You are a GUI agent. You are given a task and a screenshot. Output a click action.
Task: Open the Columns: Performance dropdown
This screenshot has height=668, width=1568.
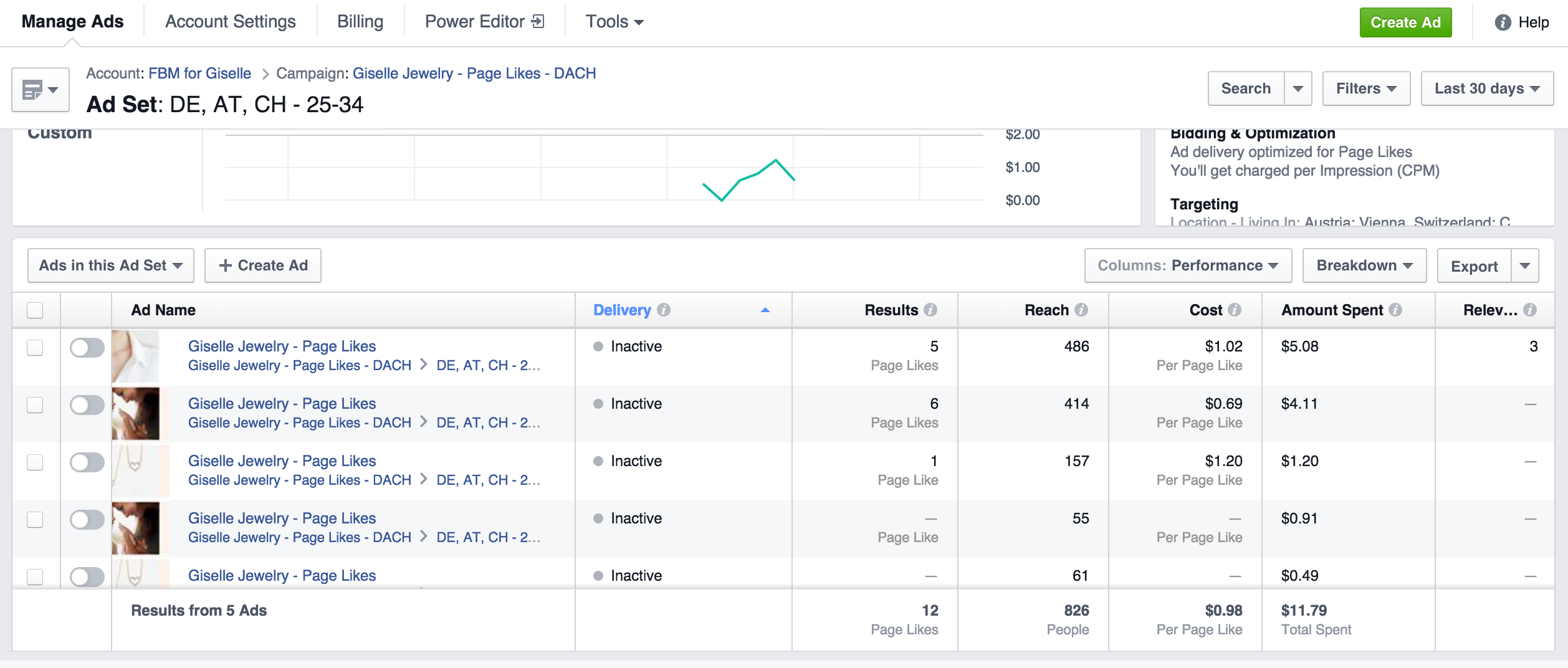1188,265
